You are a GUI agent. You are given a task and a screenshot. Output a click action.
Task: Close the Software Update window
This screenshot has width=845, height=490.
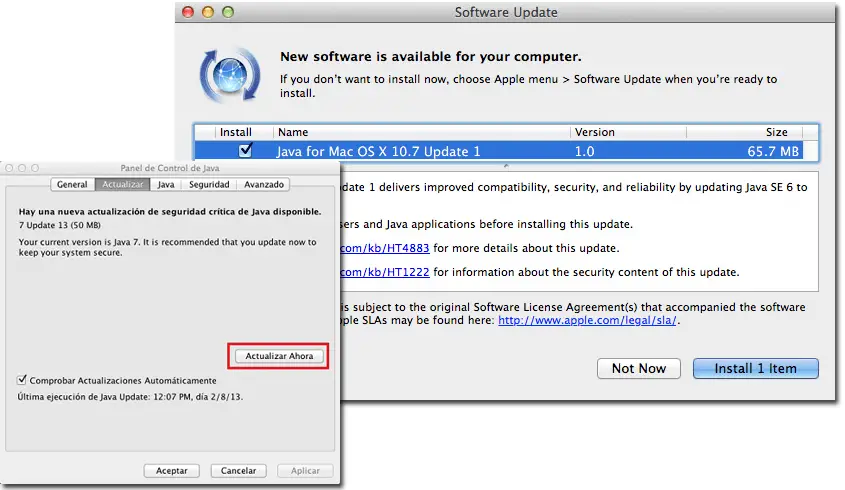point(188,12)
